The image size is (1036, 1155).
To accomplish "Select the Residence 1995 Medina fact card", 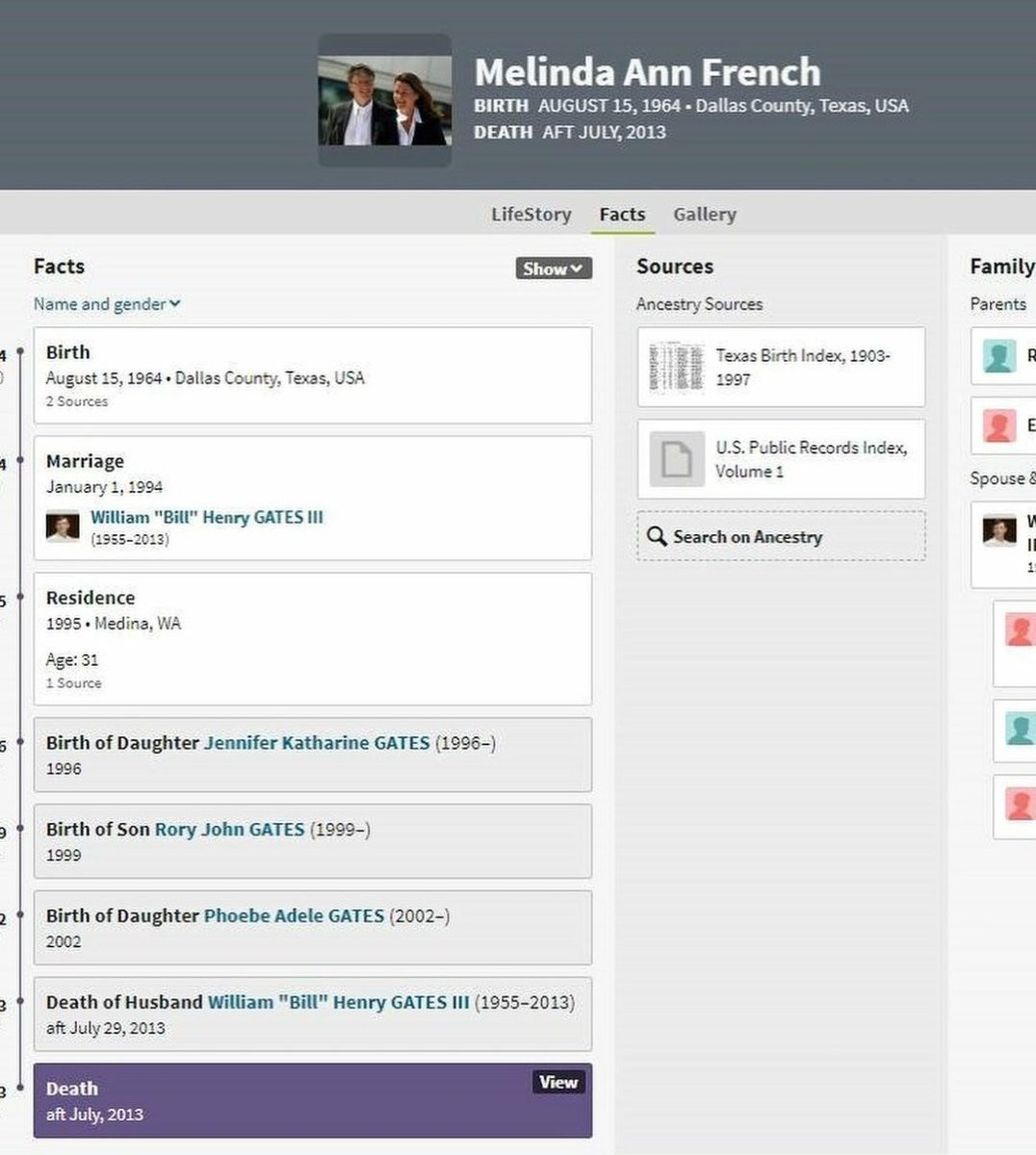I will (312, 638).
